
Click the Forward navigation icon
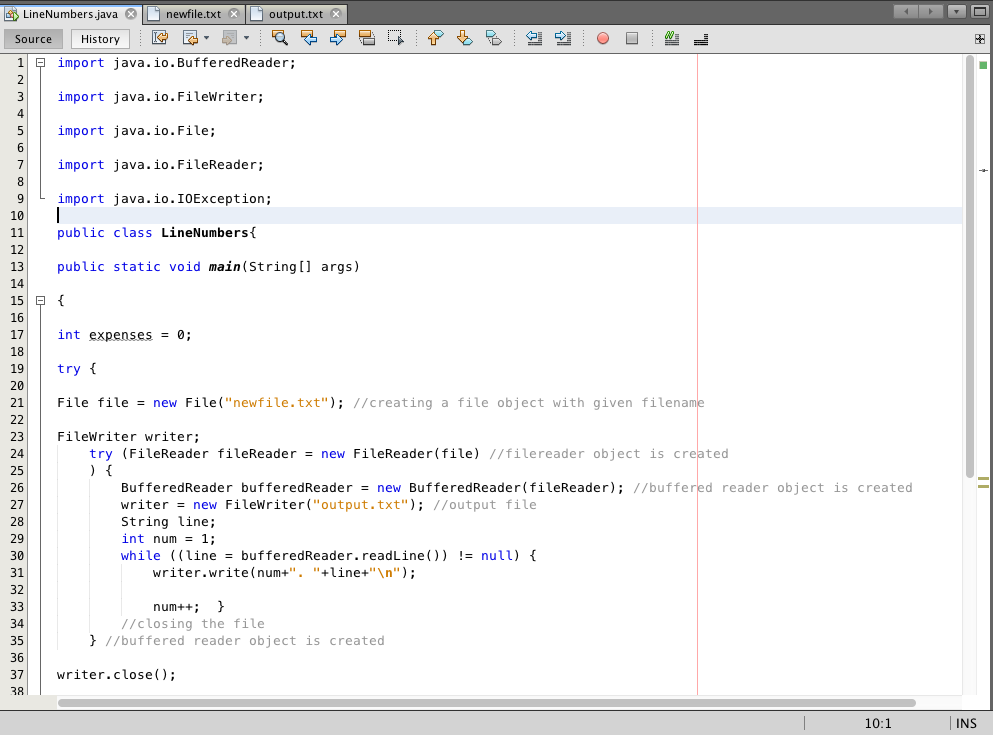pos(229,38)
